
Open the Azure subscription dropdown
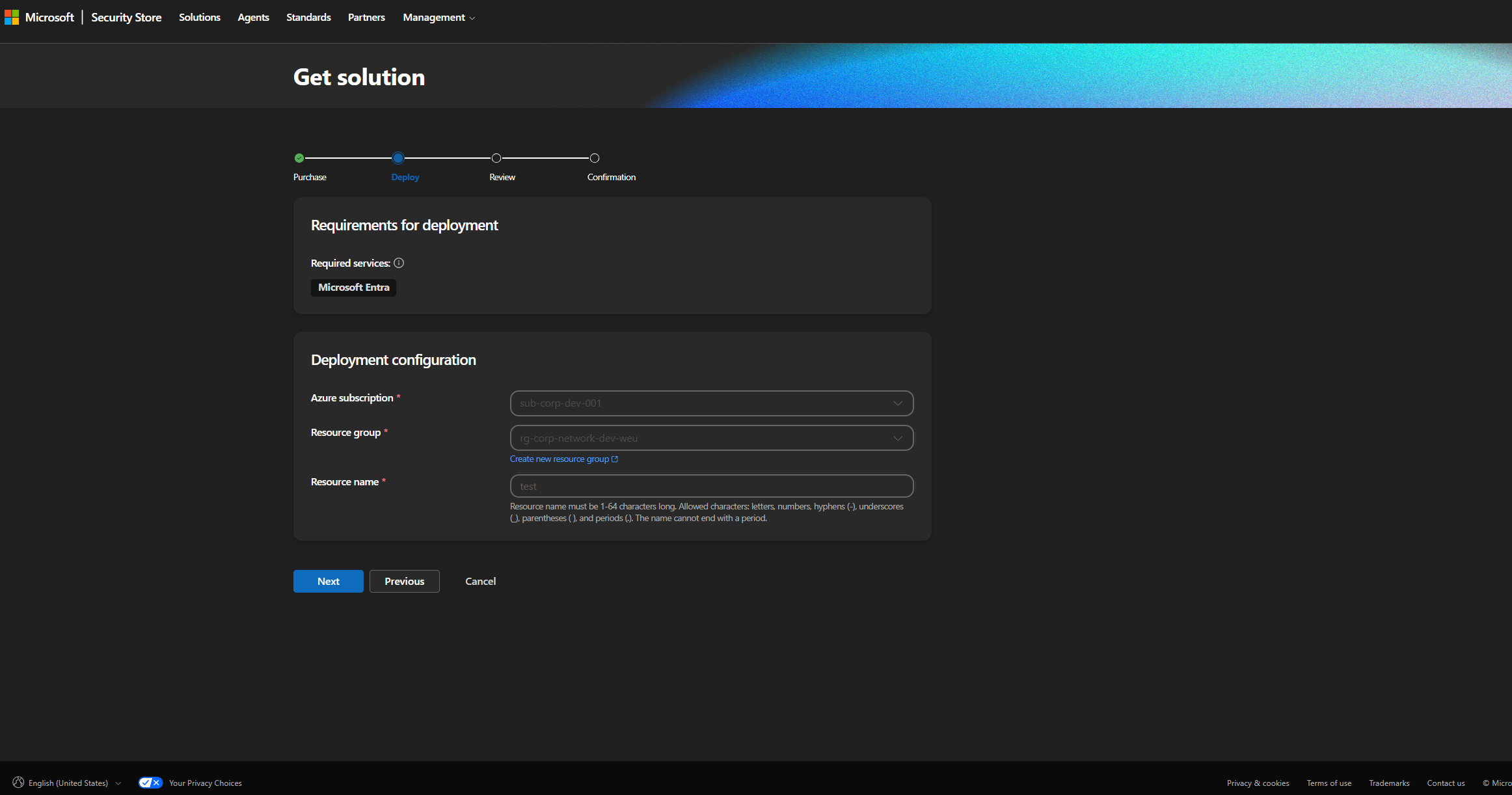click(711, 403)
